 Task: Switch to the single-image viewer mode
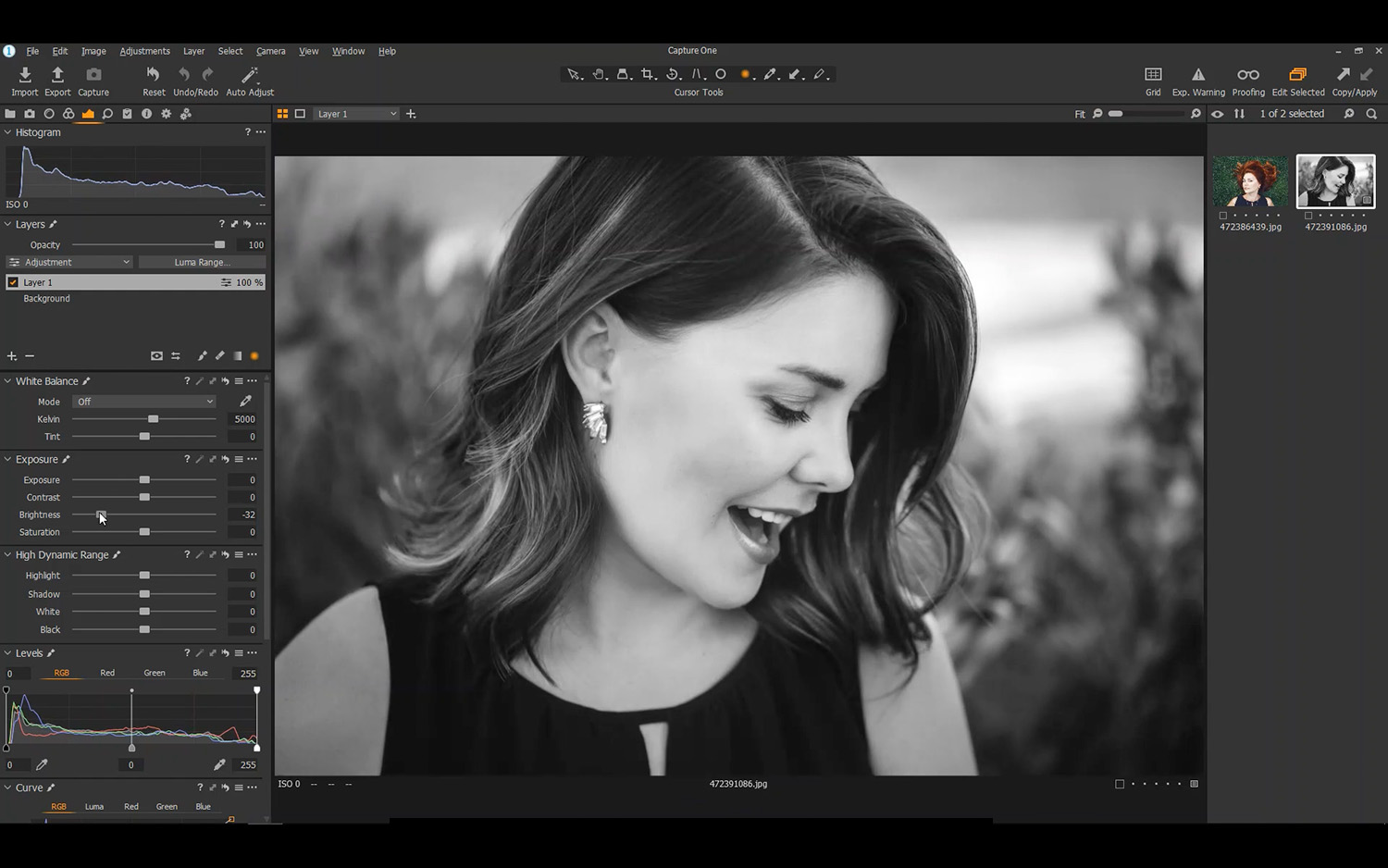tap(300, 114)
